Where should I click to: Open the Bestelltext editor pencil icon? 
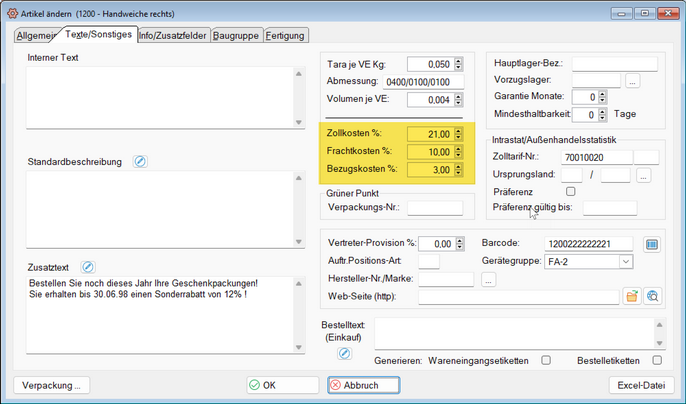coord(344,353)
